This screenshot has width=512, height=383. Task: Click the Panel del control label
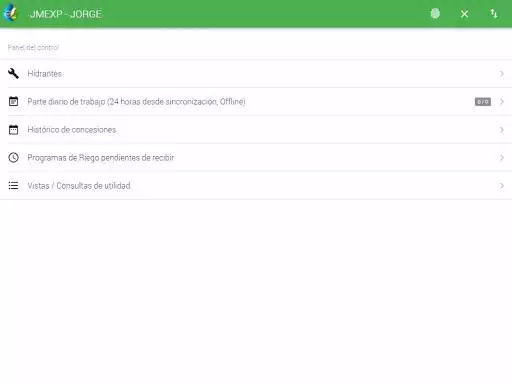click(x=33, y=47)
